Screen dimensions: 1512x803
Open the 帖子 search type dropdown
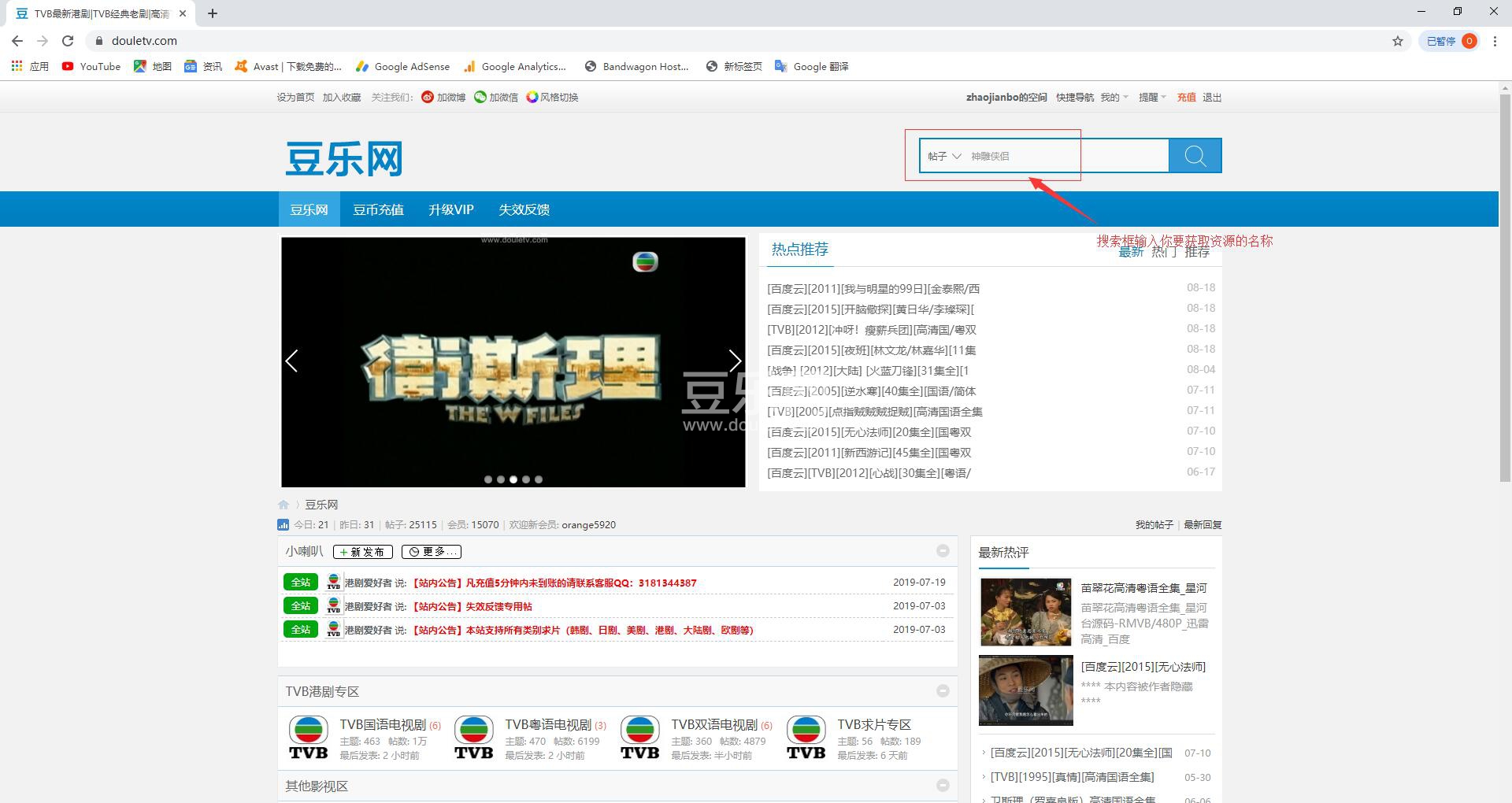944,157
